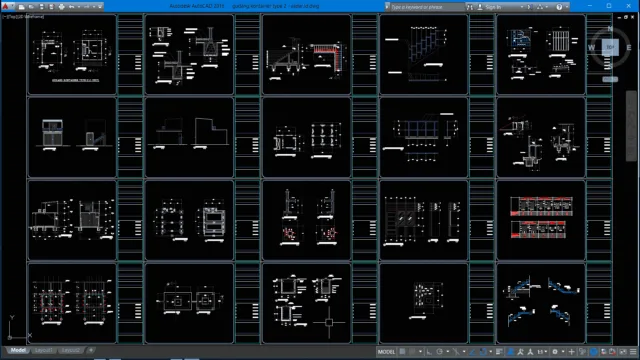Click the Isolate Objects status icon
Image resolution: width=640 pixels, height=360 pixels.
click(x=603, y=351)
